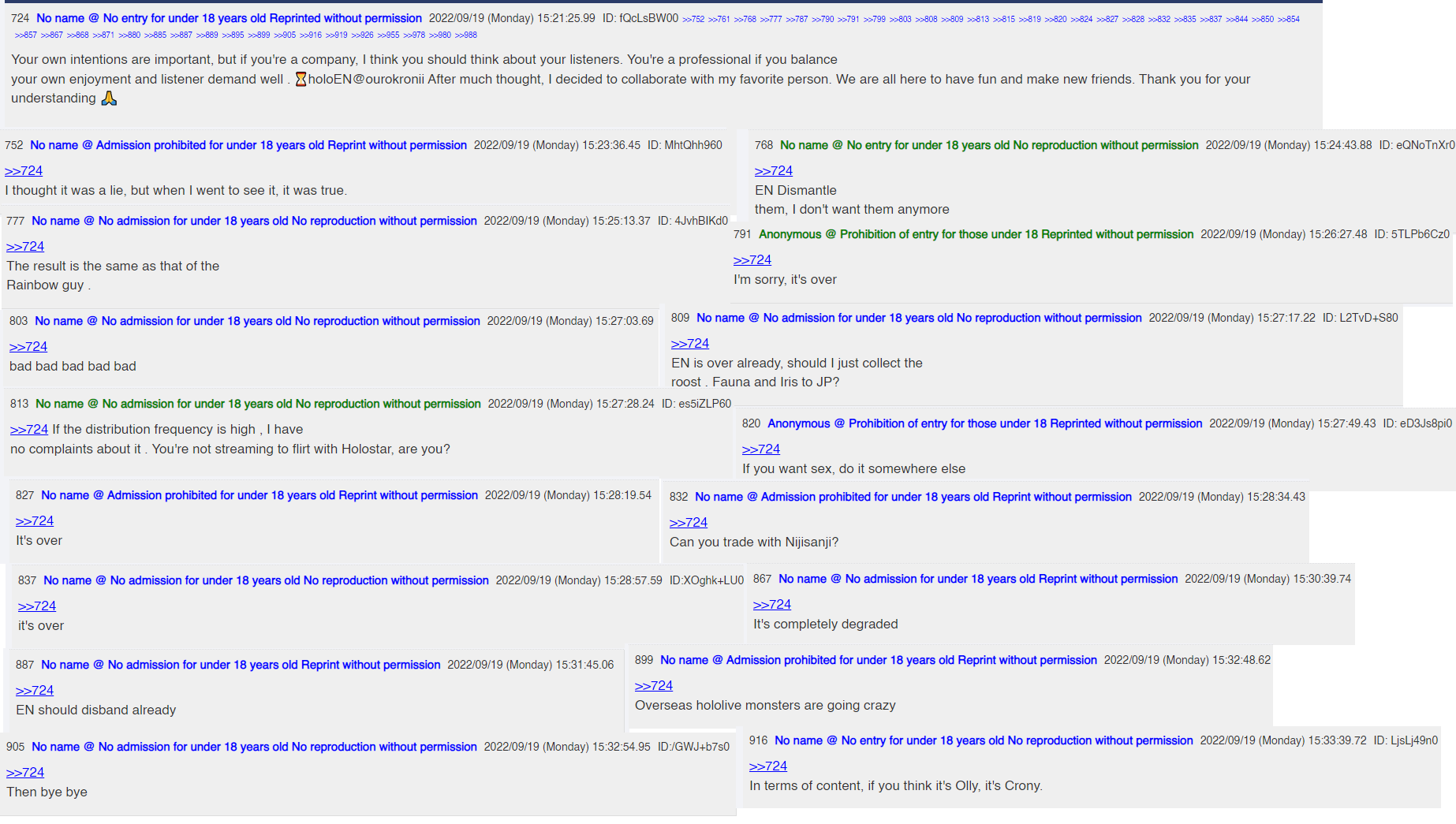Viewport: 1456px width, 824px height.
Task: Open the Anonymous name link of post 791
Action: point(976,234)
